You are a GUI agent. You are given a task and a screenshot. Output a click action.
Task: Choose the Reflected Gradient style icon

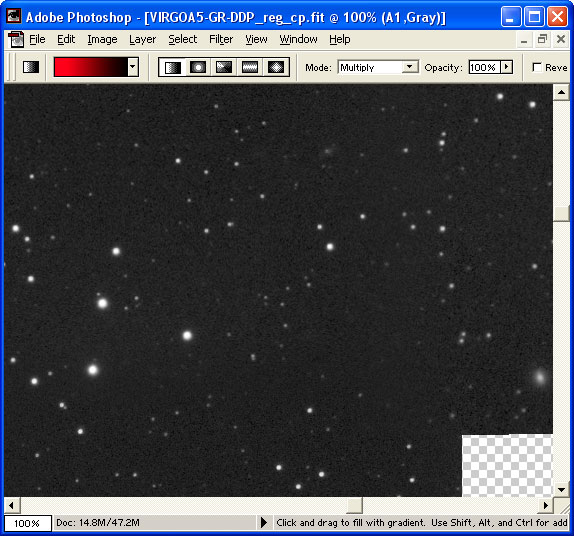(x=250, y=67)
